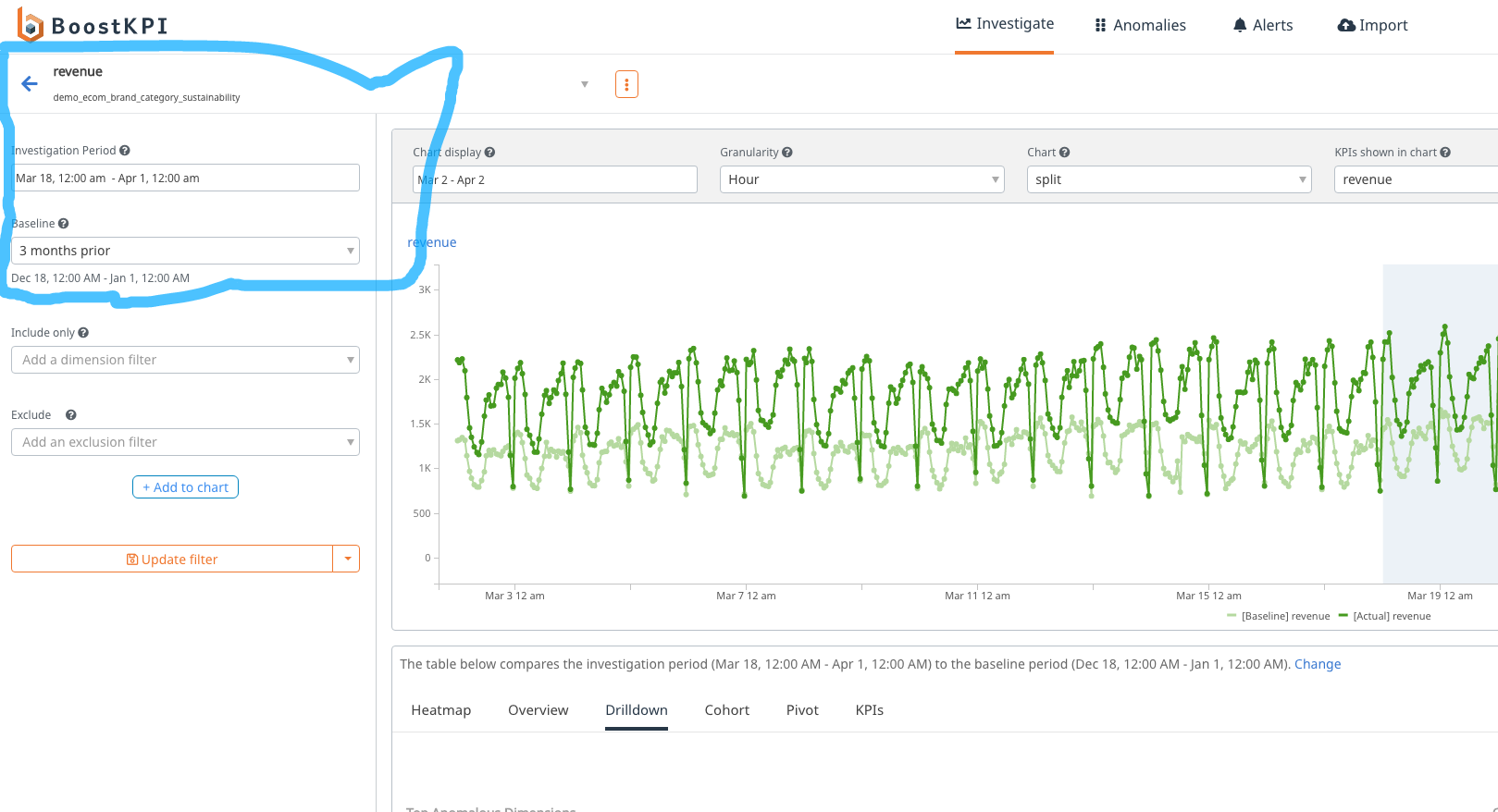Open the orange three-dot options menu
Image resolution: width=1498 pixels, height=812 pixels.
click(x=626, y=84)
